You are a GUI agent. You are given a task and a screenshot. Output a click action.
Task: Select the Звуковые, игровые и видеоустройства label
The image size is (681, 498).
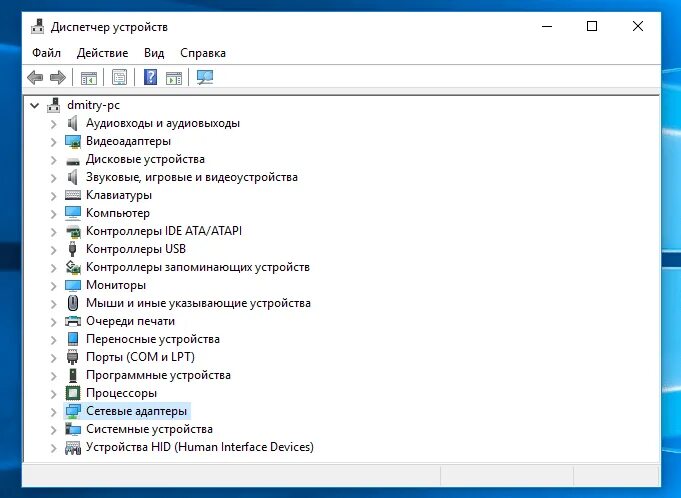[192, 177]
